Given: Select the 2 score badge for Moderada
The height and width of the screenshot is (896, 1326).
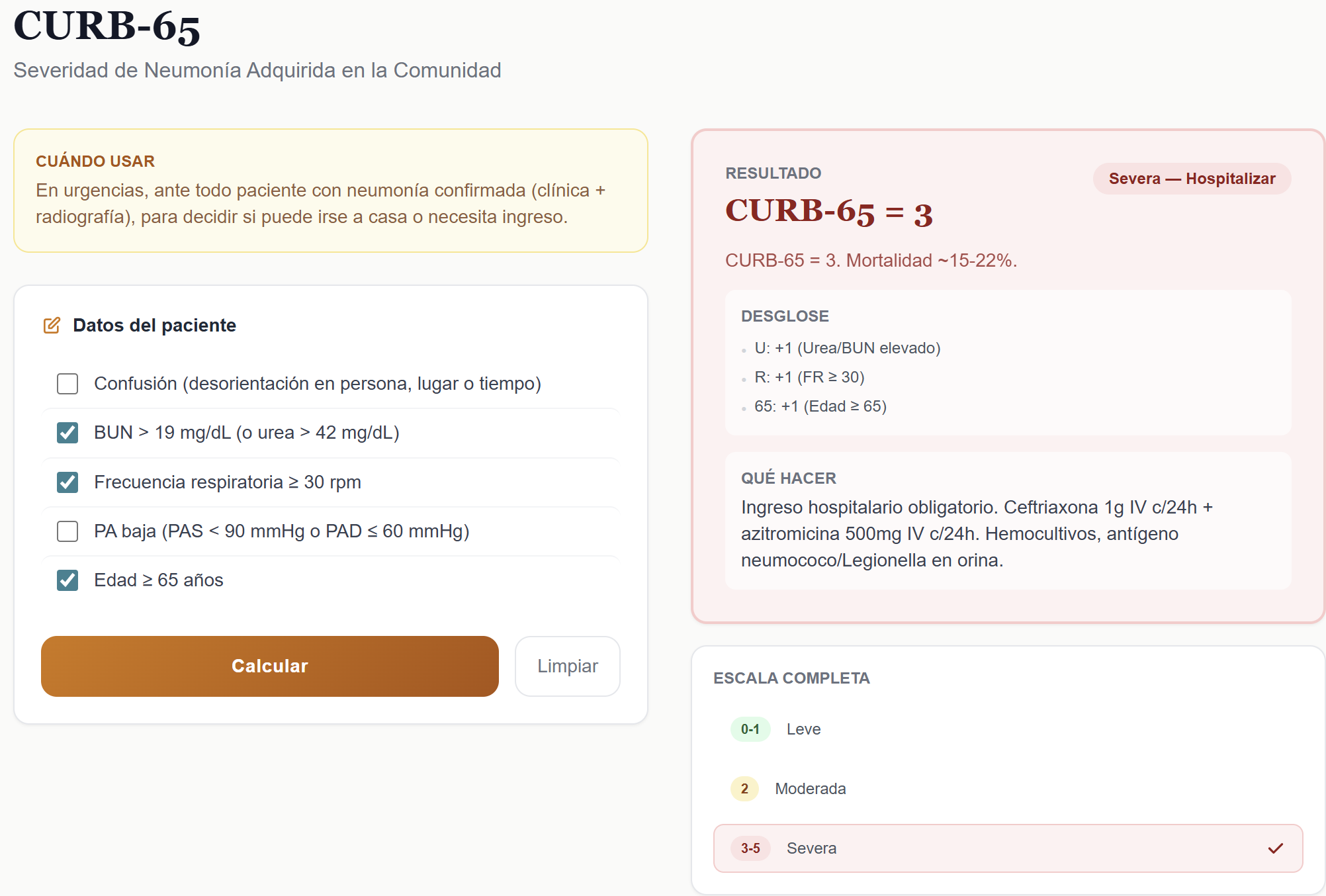Looking at the screenshot, I should (744, 789).
